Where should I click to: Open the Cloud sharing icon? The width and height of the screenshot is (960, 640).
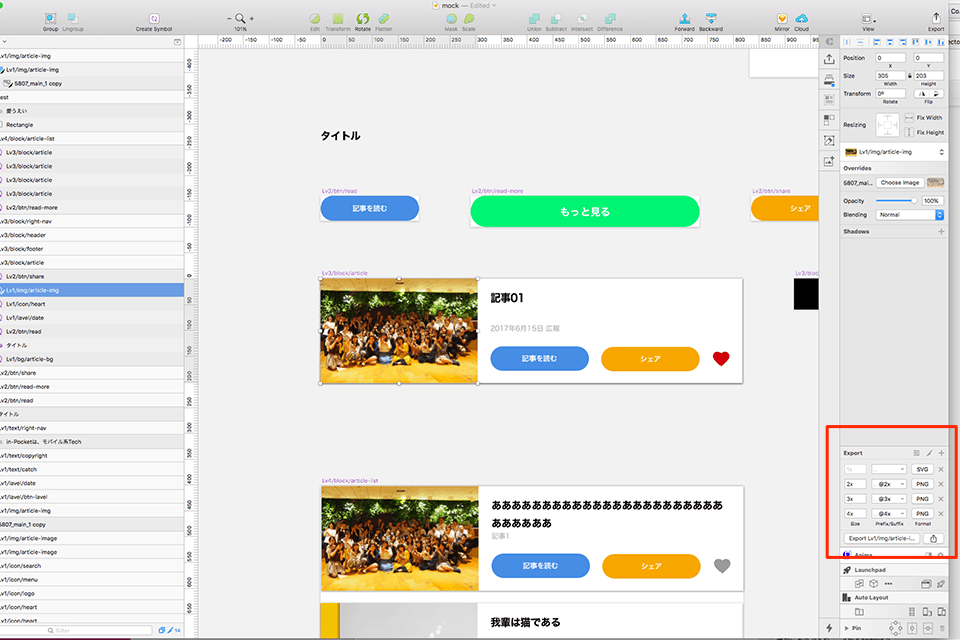tap(801, 18)
